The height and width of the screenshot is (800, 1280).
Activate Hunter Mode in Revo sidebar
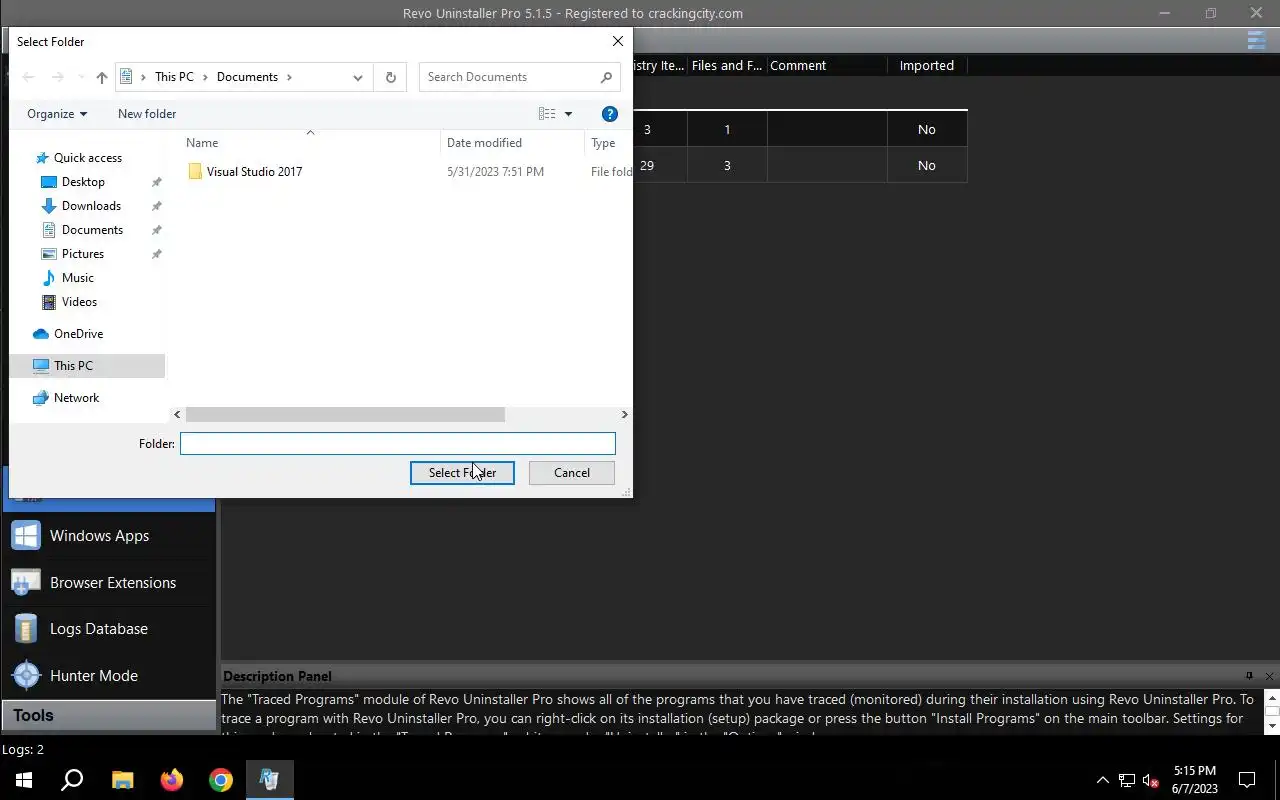tap(108, 676)
